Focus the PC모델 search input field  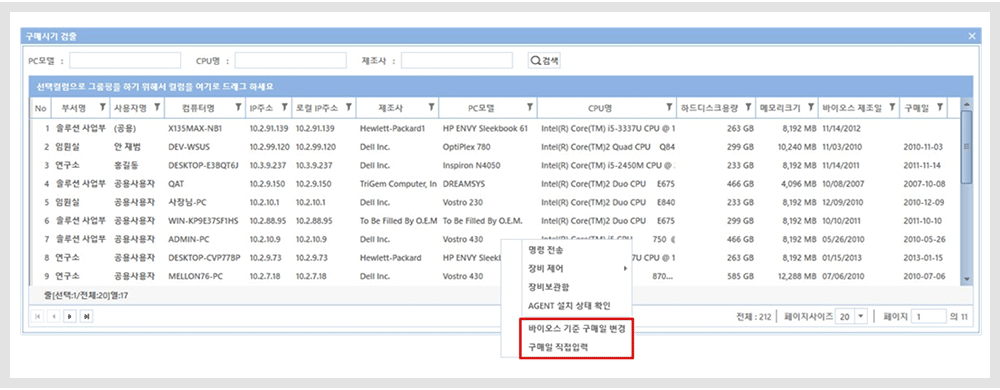coord(125,61)
